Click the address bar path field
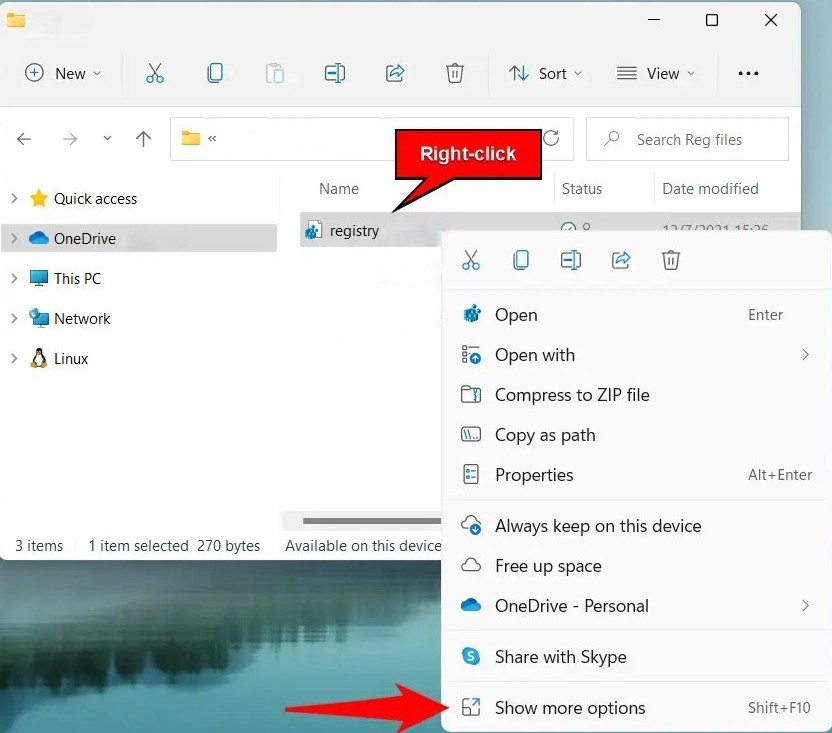 [371, 139]
